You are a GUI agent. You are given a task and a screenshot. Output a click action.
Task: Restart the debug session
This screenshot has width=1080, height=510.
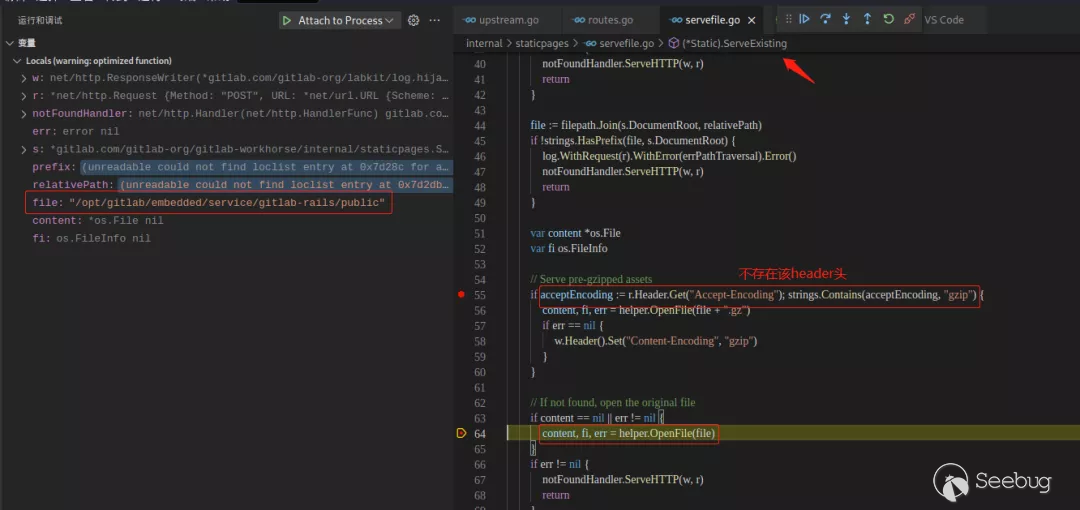[x=888, y=19]
